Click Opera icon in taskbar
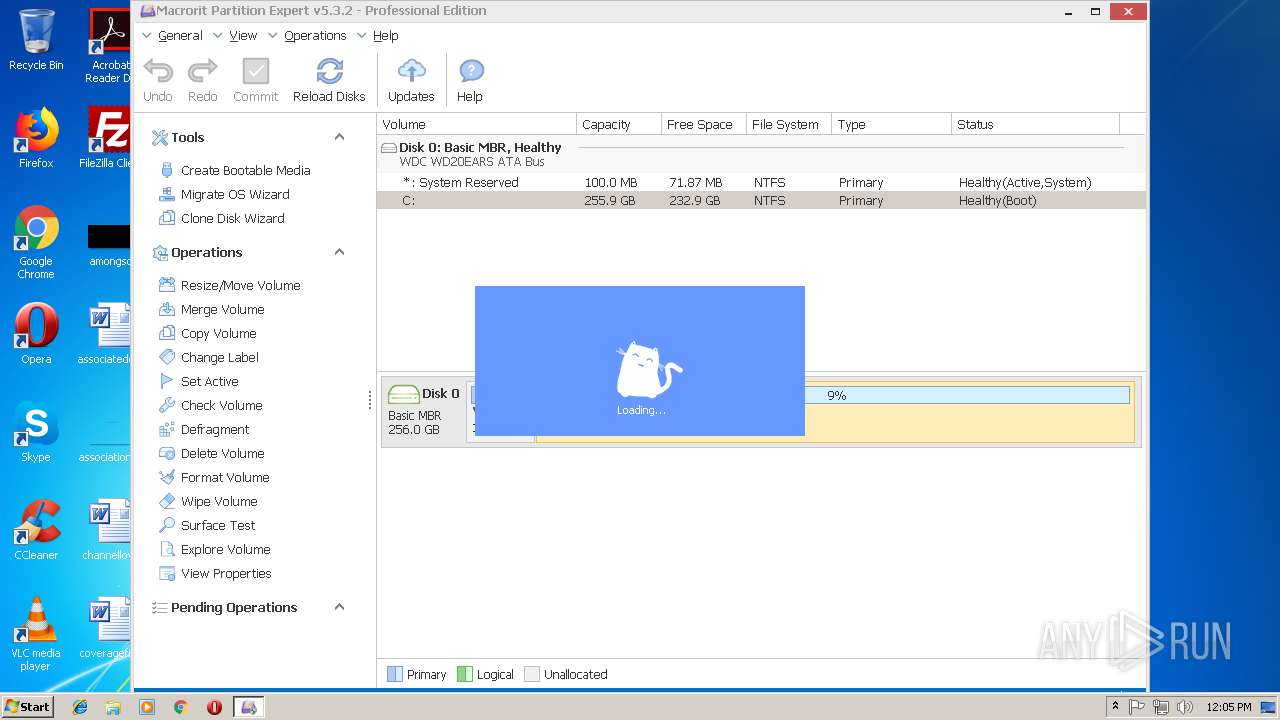This screenshot has width=1280, height=720. pos(214,707)
